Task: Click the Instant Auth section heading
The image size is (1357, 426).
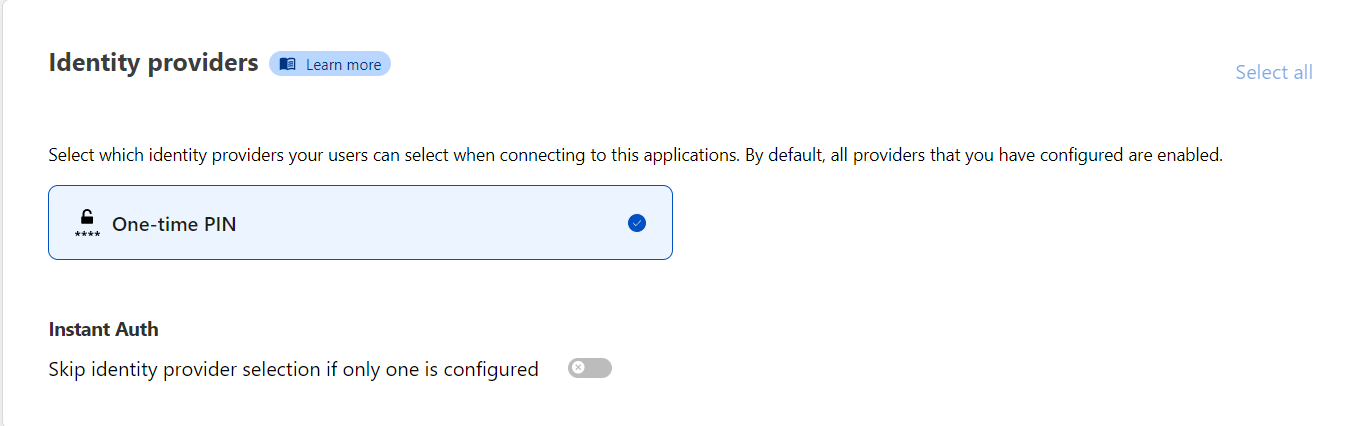Action: coord(103,329)
